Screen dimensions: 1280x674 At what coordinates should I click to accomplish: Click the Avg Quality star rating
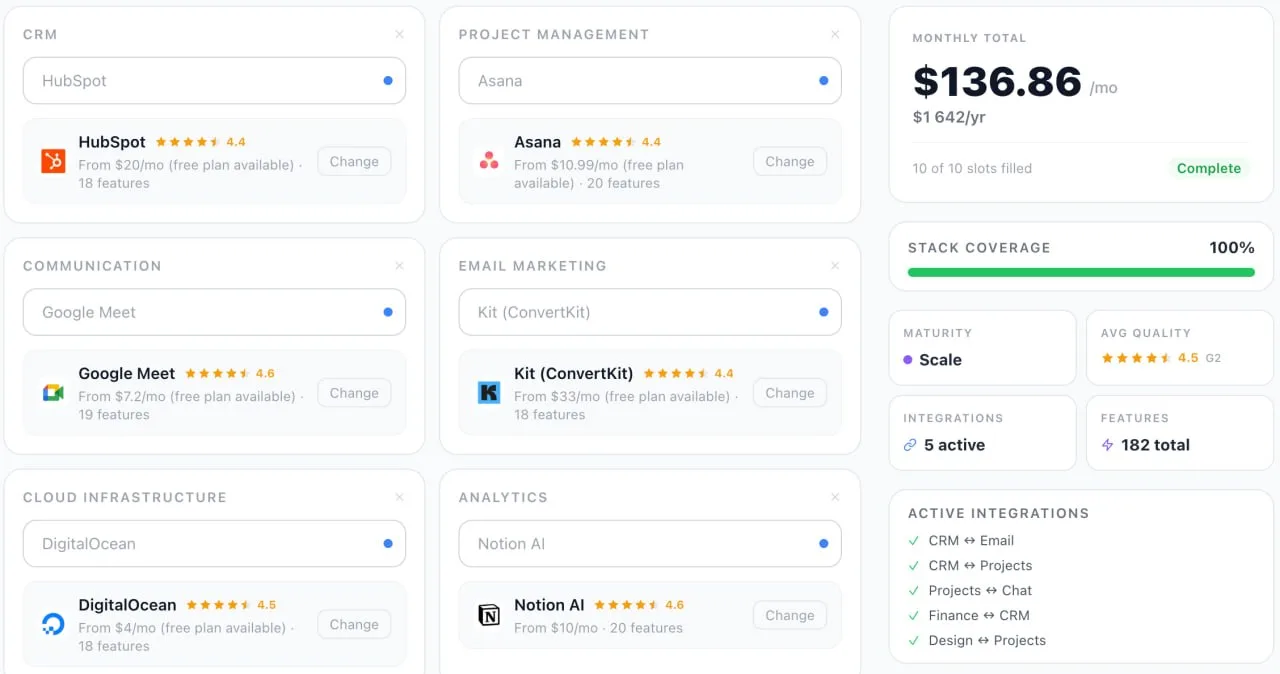click(1136, 358)
